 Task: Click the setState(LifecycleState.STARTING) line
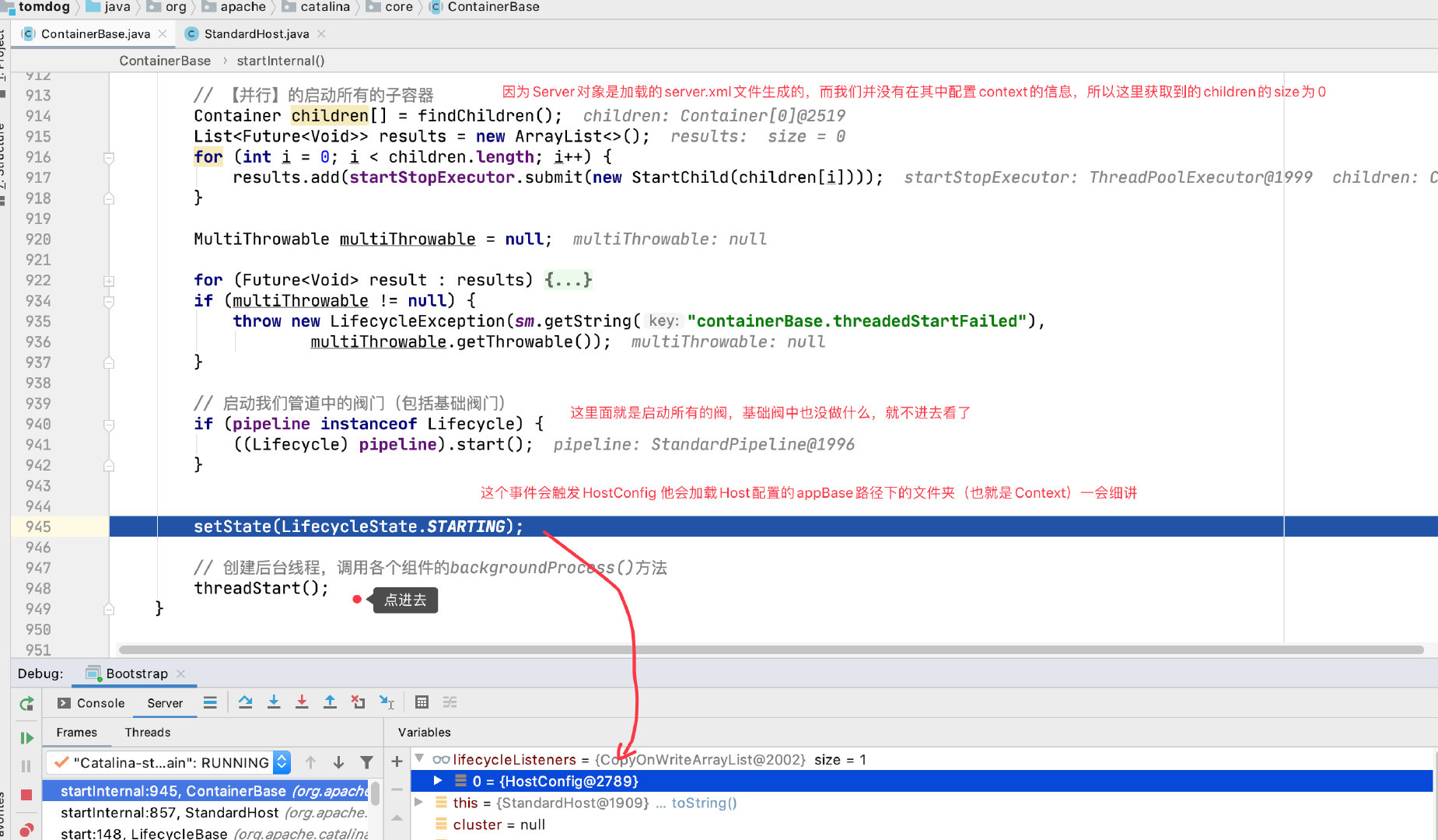pos(358,527)
